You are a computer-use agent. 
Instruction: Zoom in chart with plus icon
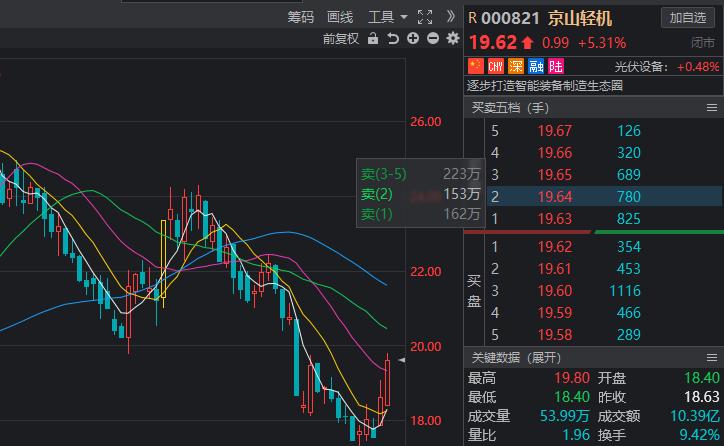(x=413, y=38)
